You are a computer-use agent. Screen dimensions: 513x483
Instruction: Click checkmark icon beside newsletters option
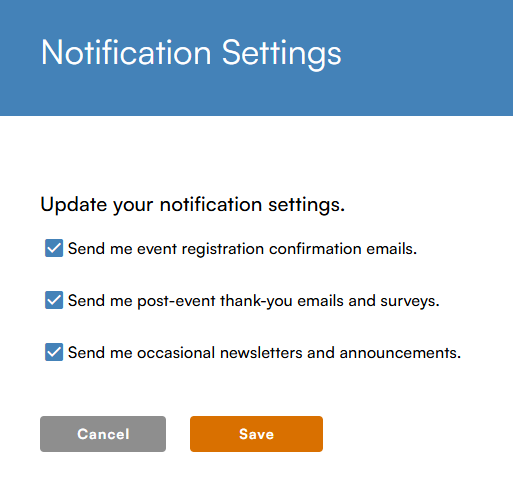tap(54, 352)
